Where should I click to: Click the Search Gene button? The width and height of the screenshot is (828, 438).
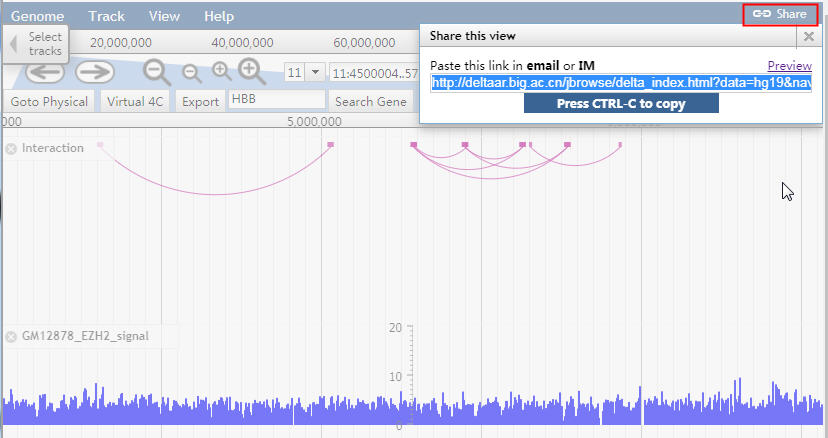pos(371,101)
